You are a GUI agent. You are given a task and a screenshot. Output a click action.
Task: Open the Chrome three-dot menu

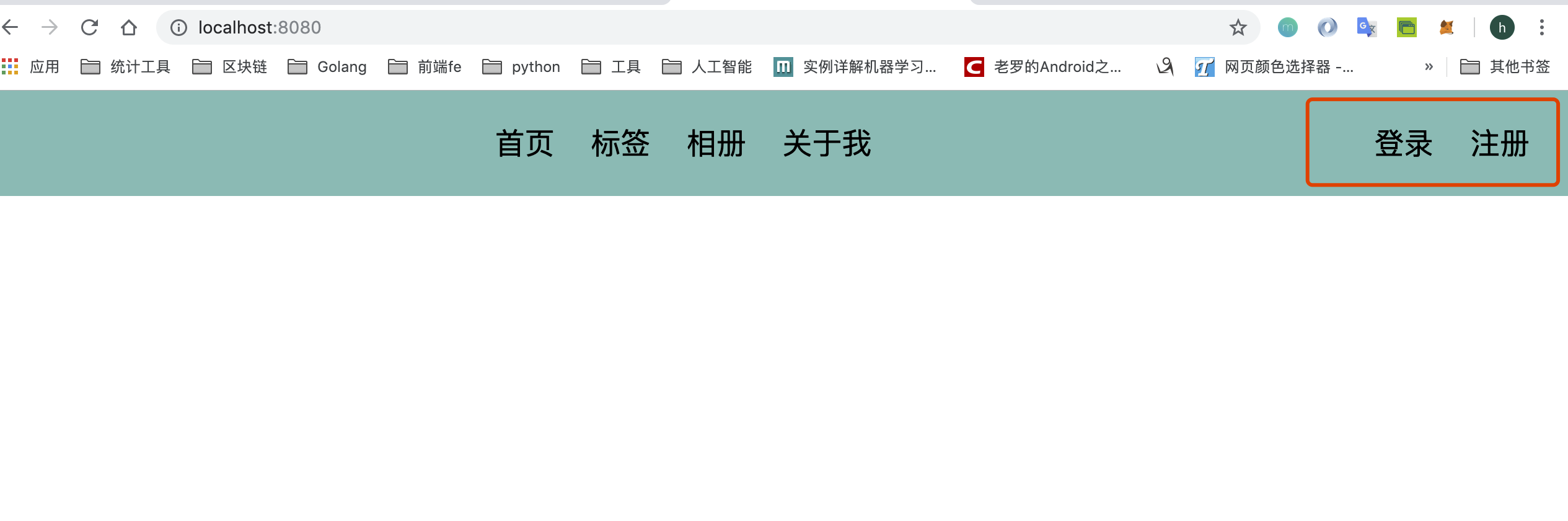(1542, 27)
